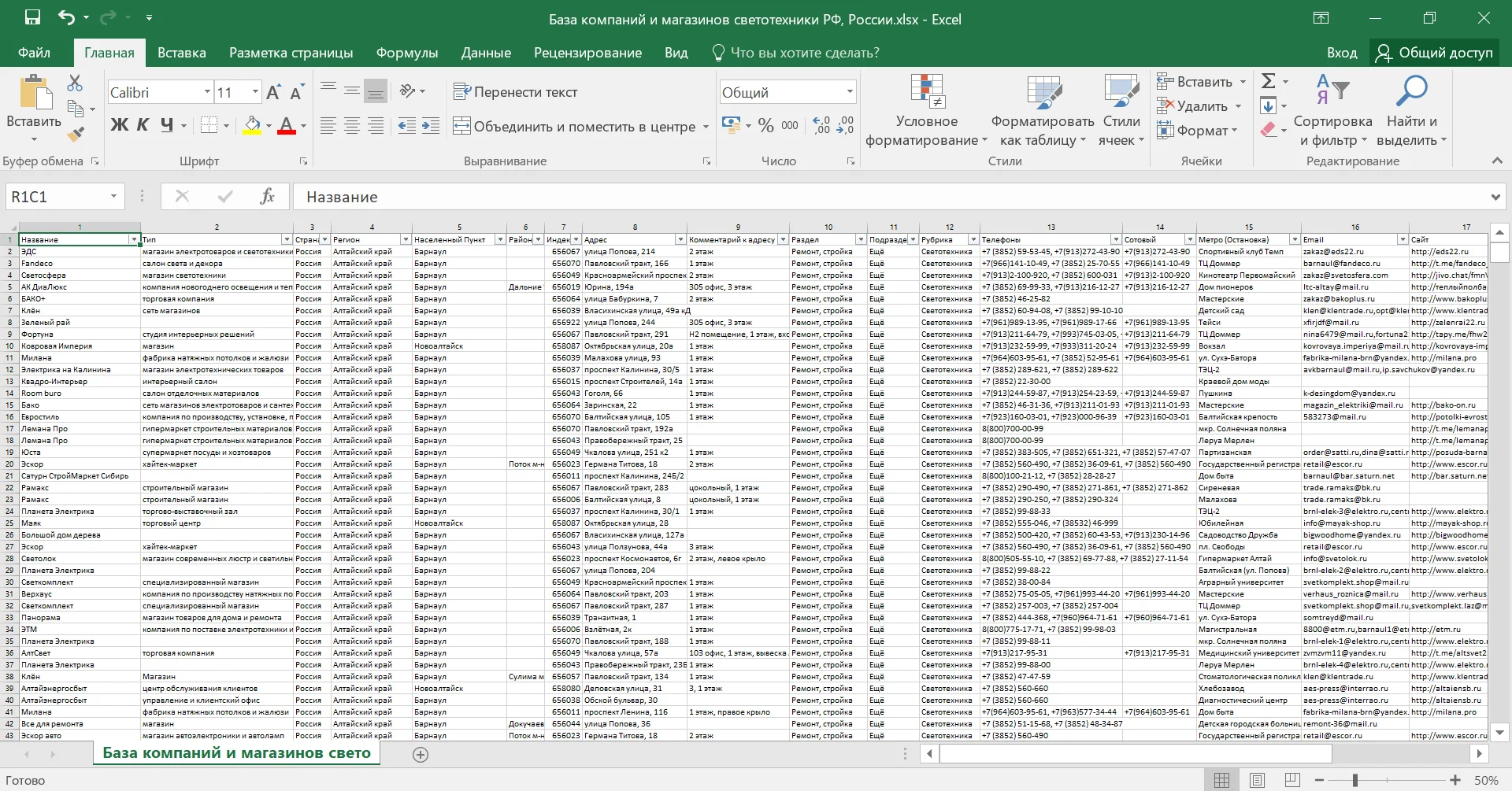Open filter dropdown for Email column

1403,239
